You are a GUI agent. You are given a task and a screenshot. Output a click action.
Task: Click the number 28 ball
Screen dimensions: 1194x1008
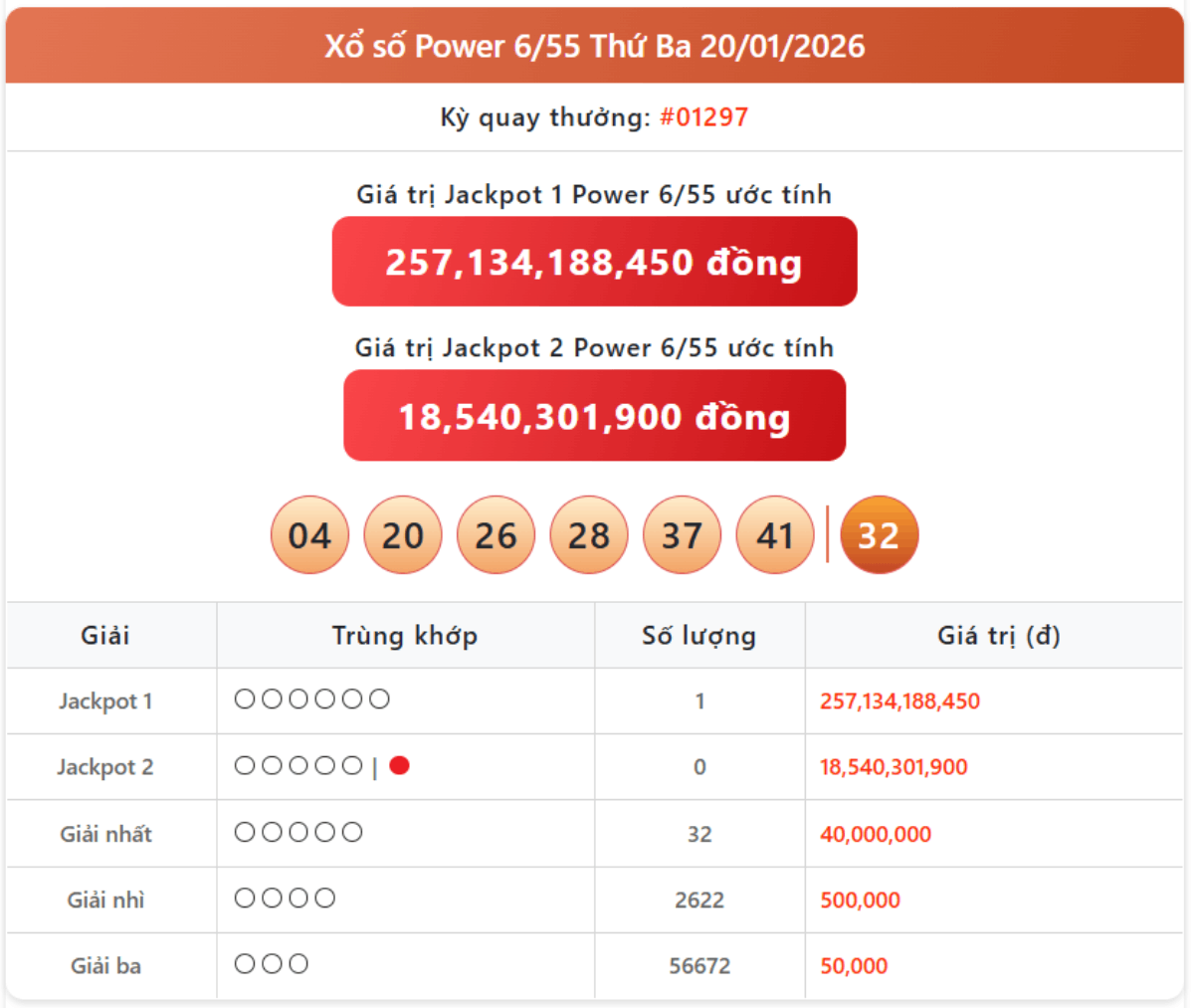point(589,535)
